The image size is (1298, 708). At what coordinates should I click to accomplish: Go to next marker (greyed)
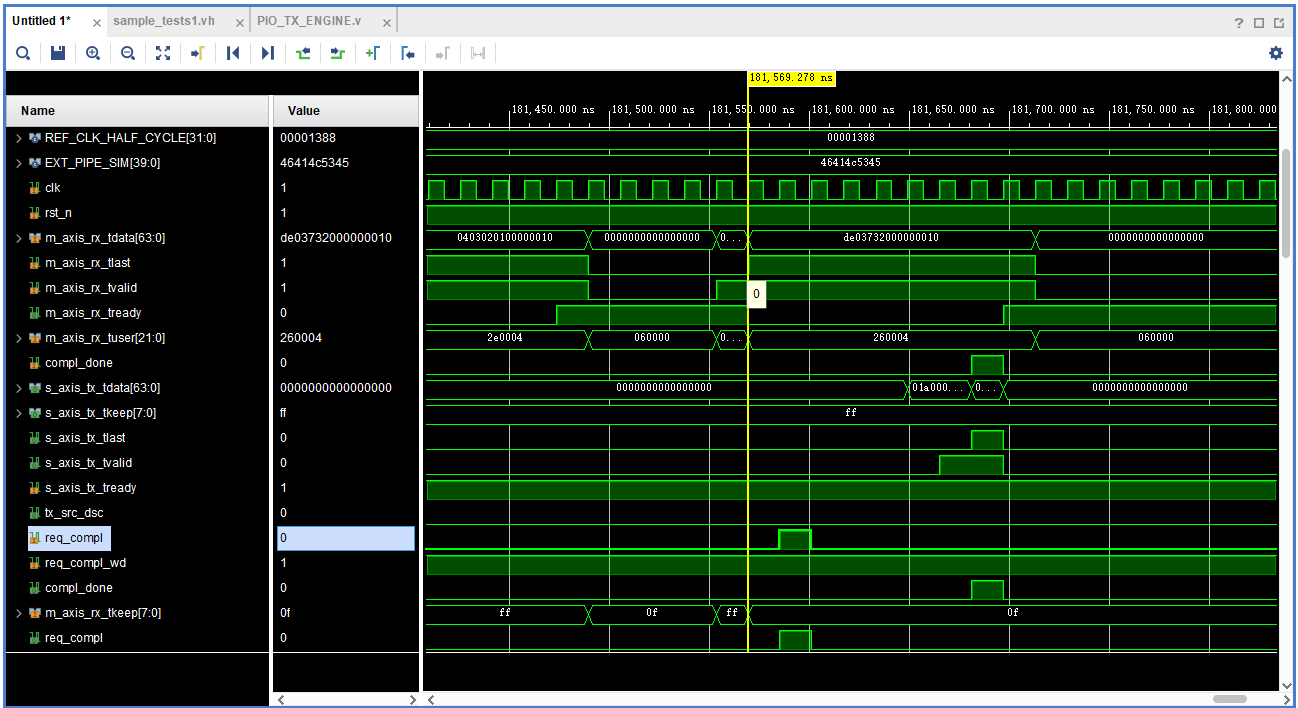click(x=443, y=53)
